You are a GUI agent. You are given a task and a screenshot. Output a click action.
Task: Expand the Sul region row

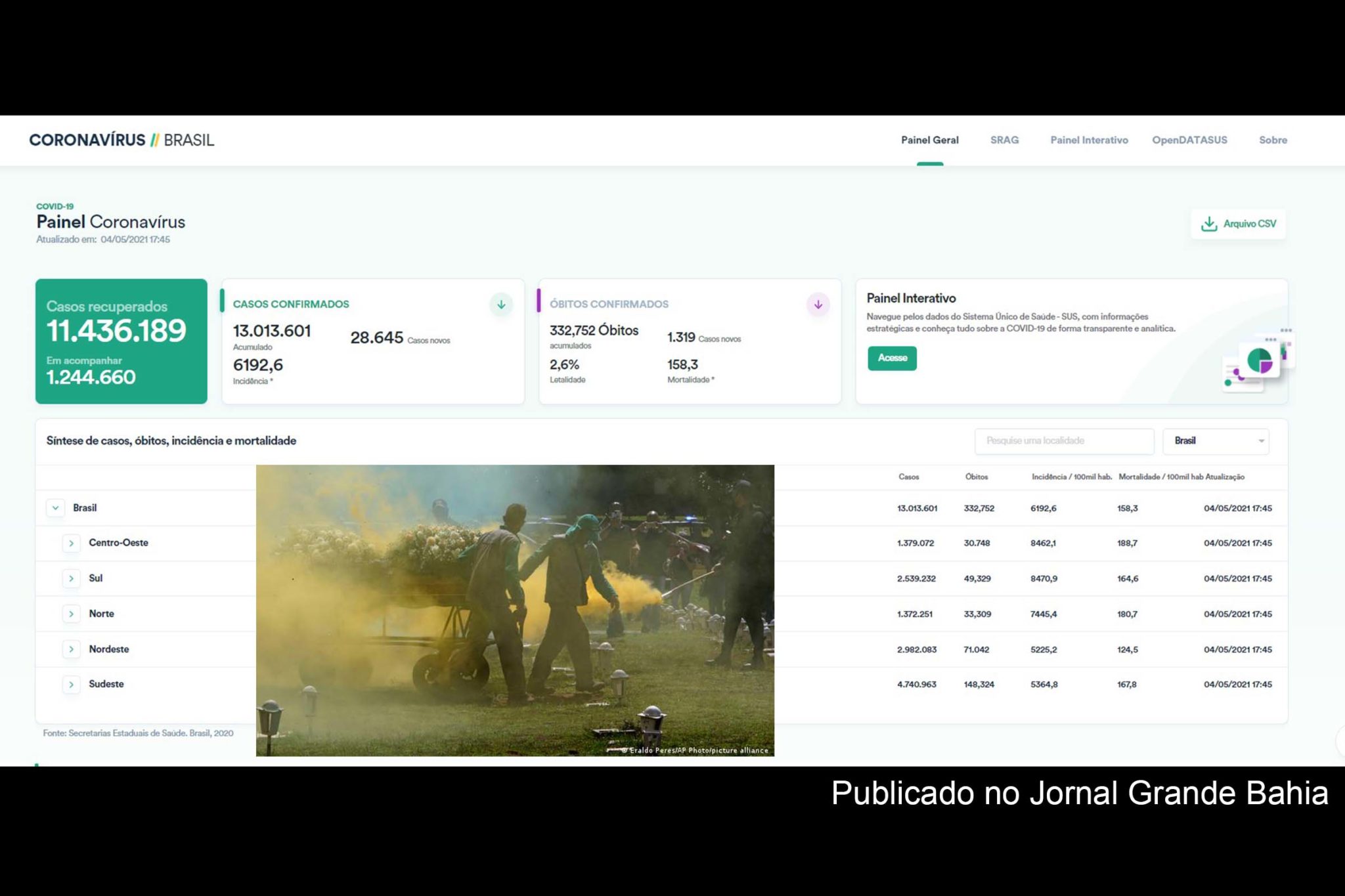[x=71, y=578]
